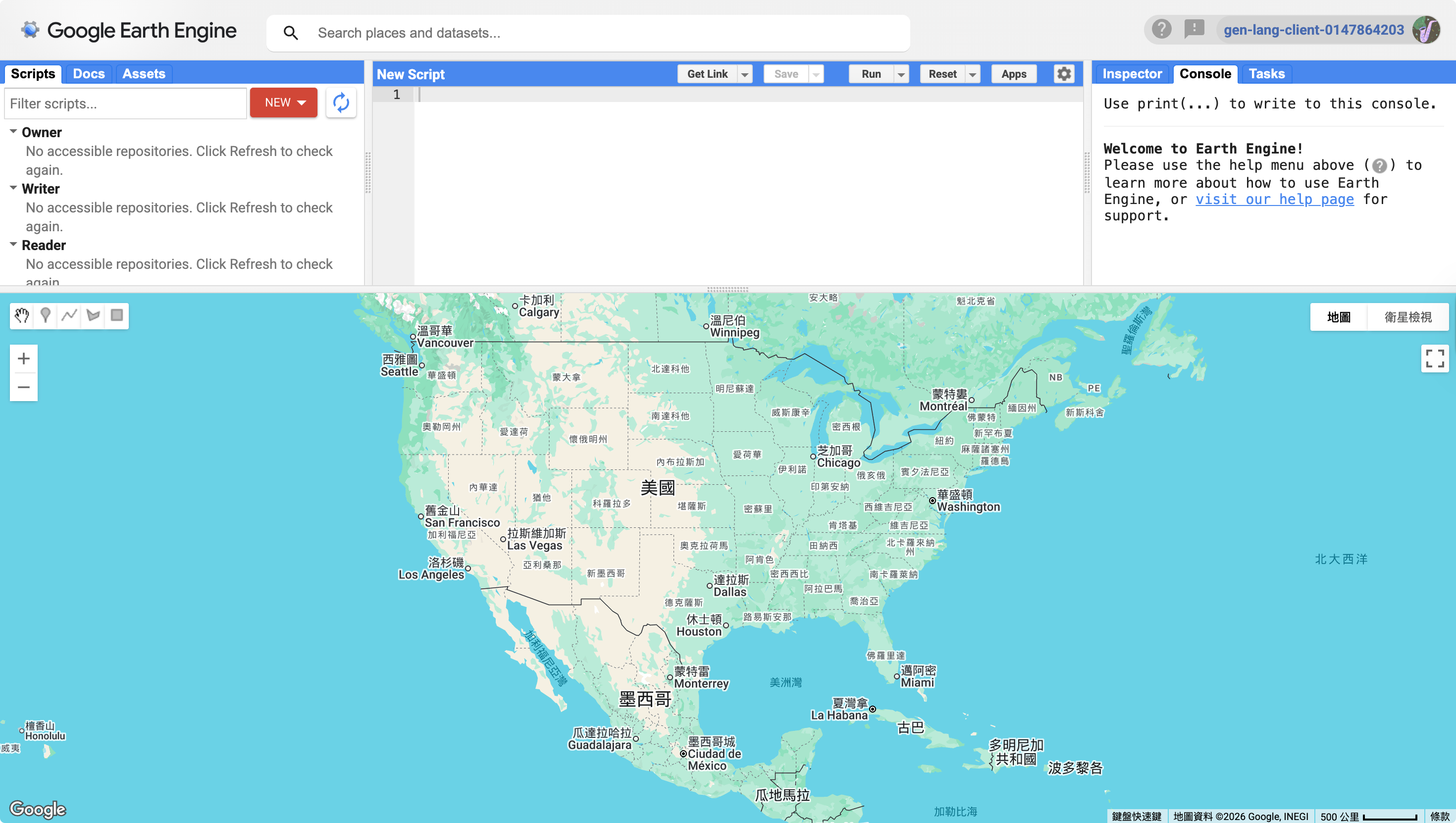Click the New Script title text

coord(411,74)
